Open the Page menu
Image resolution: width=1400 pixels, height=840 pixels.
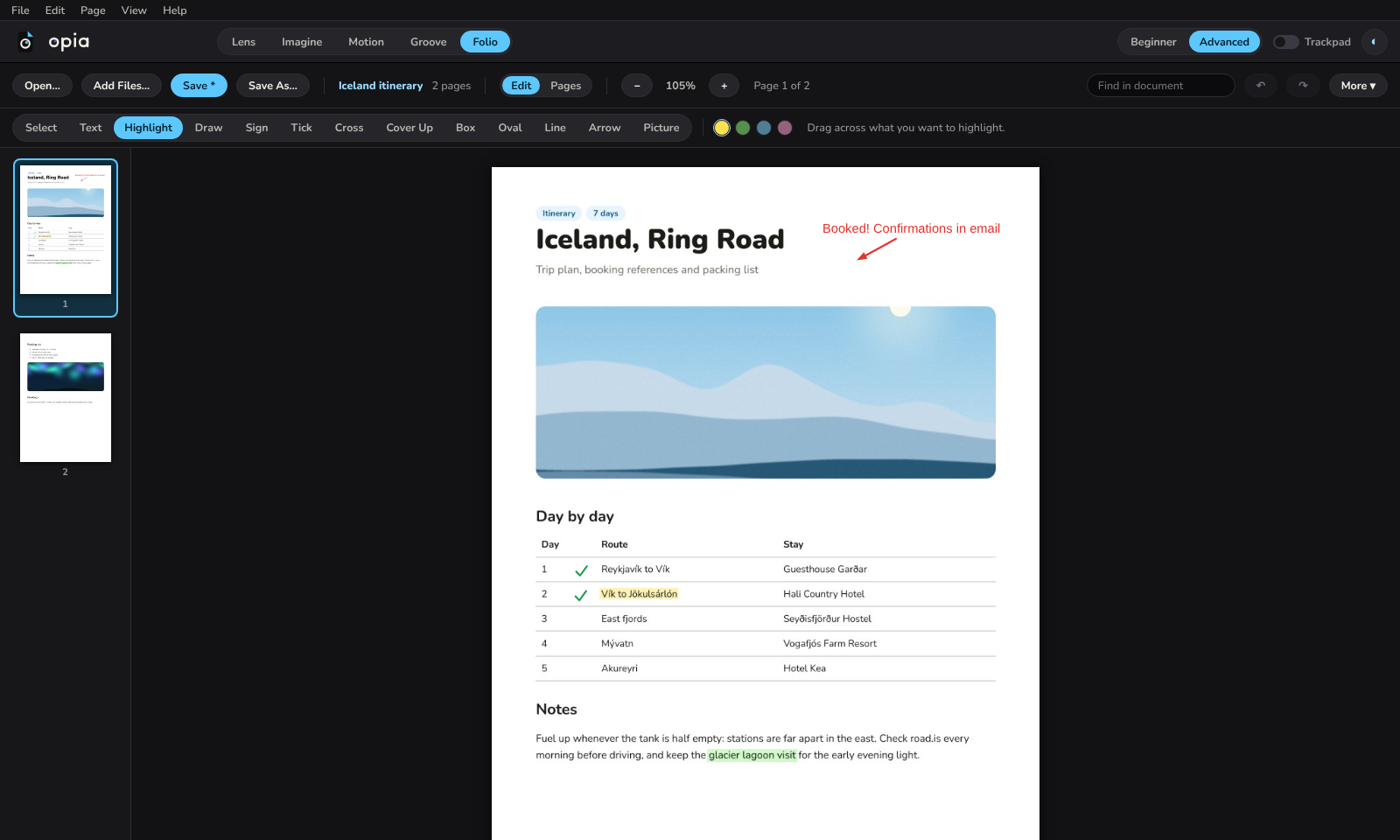click(x=93, y=10)
